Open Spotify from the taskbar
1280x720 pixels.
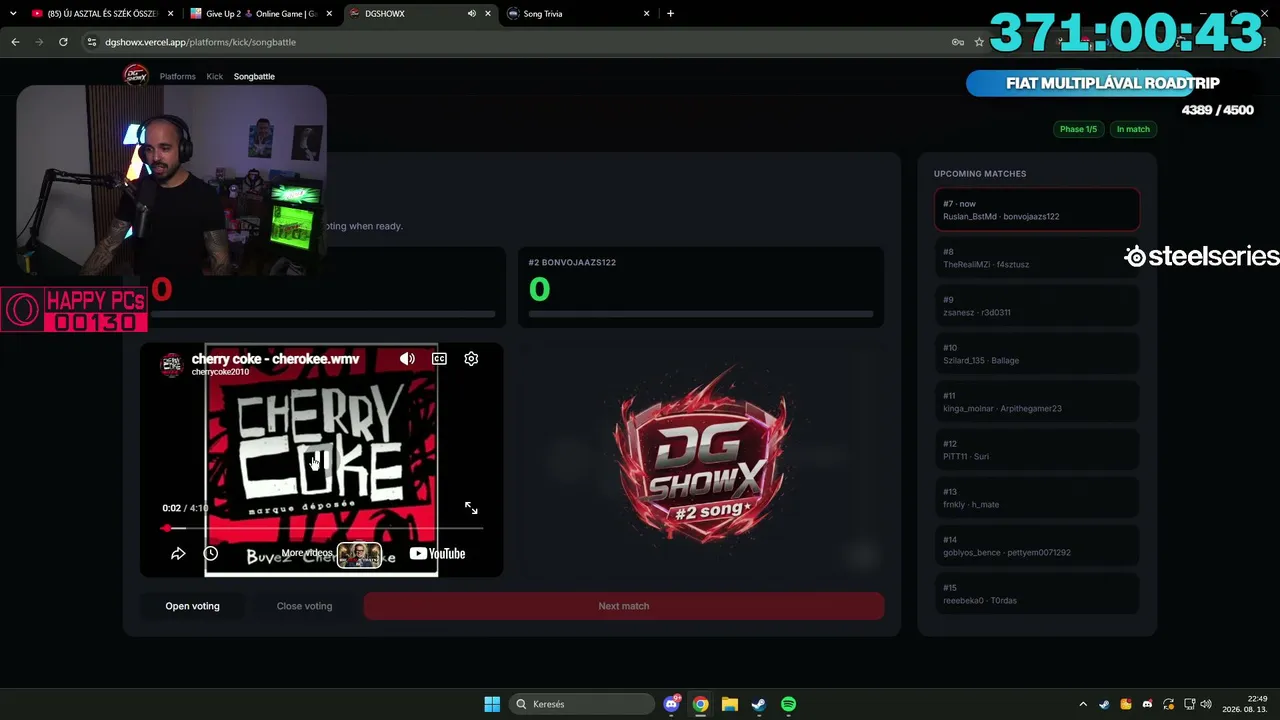[788, 704]
